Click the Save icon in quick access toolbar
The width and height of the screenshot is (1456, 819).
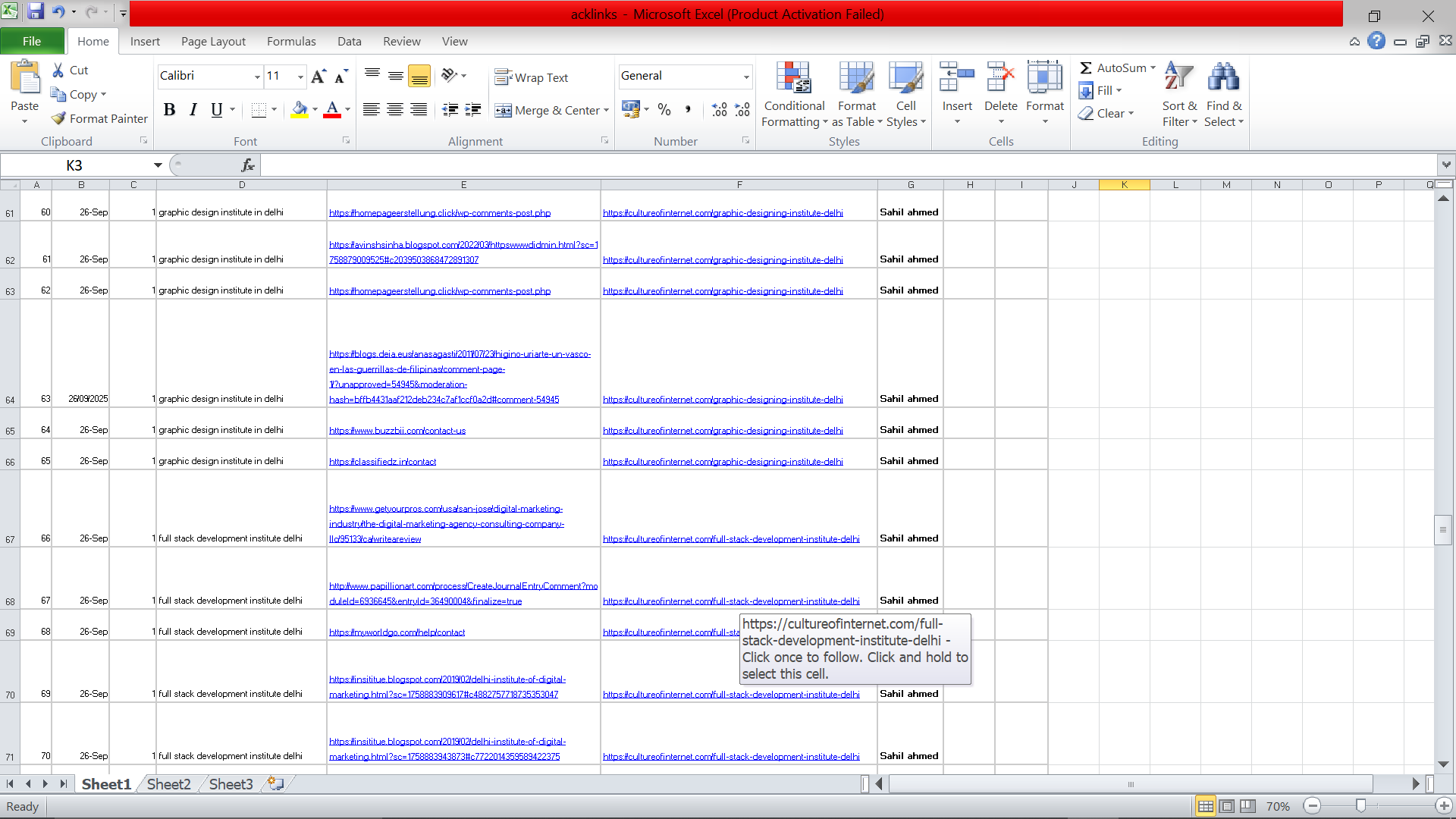[x=36, y=12]
